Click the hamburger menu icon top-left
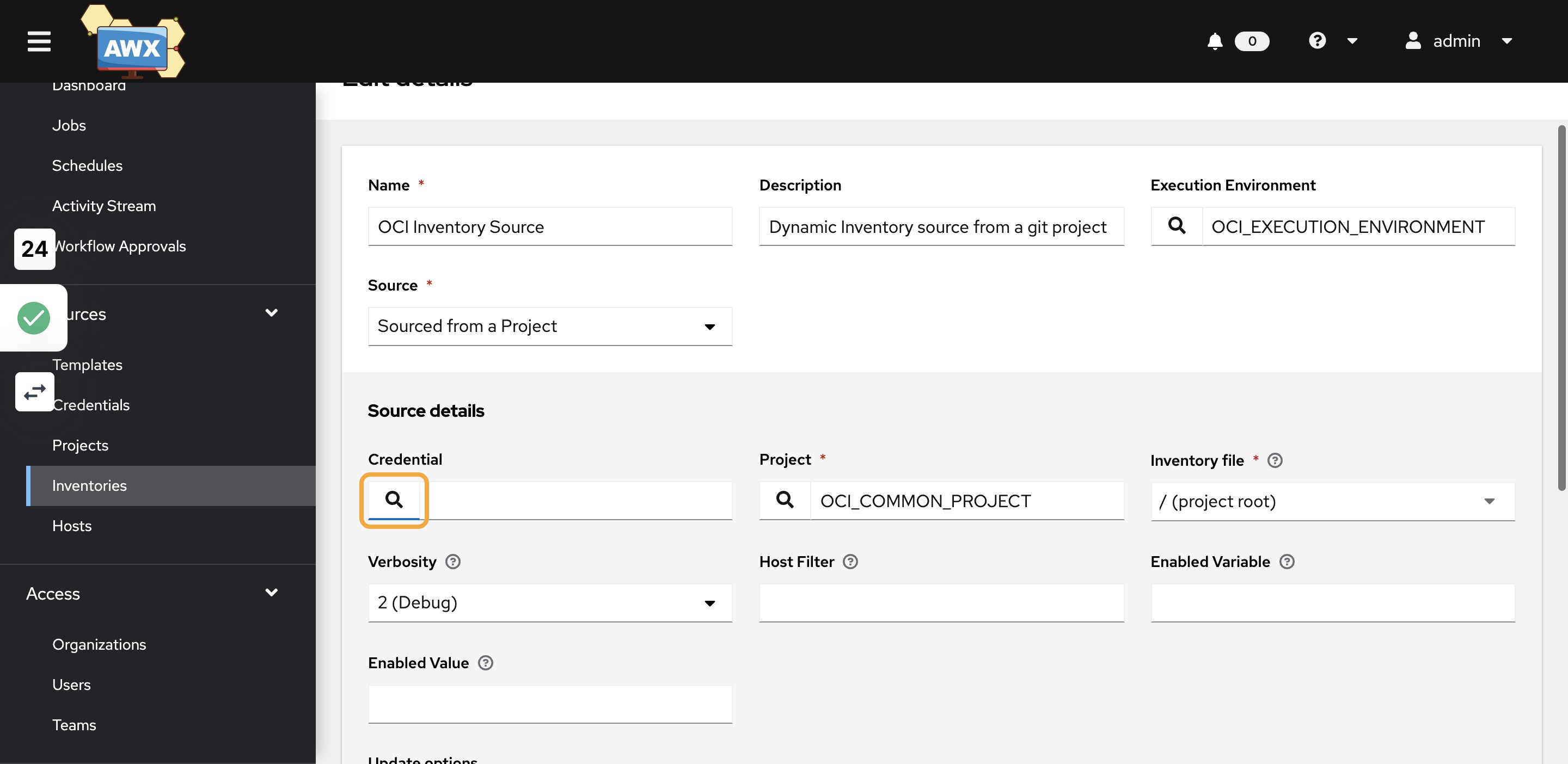 point(39,41)
